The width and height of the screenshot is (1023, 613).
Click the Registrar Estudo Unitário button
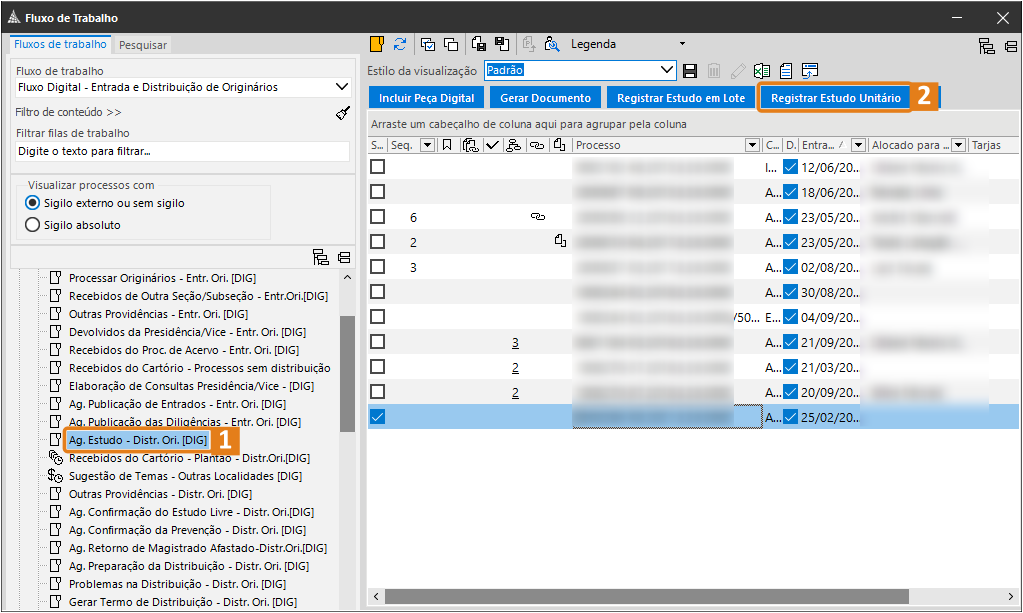coord(836,98)
